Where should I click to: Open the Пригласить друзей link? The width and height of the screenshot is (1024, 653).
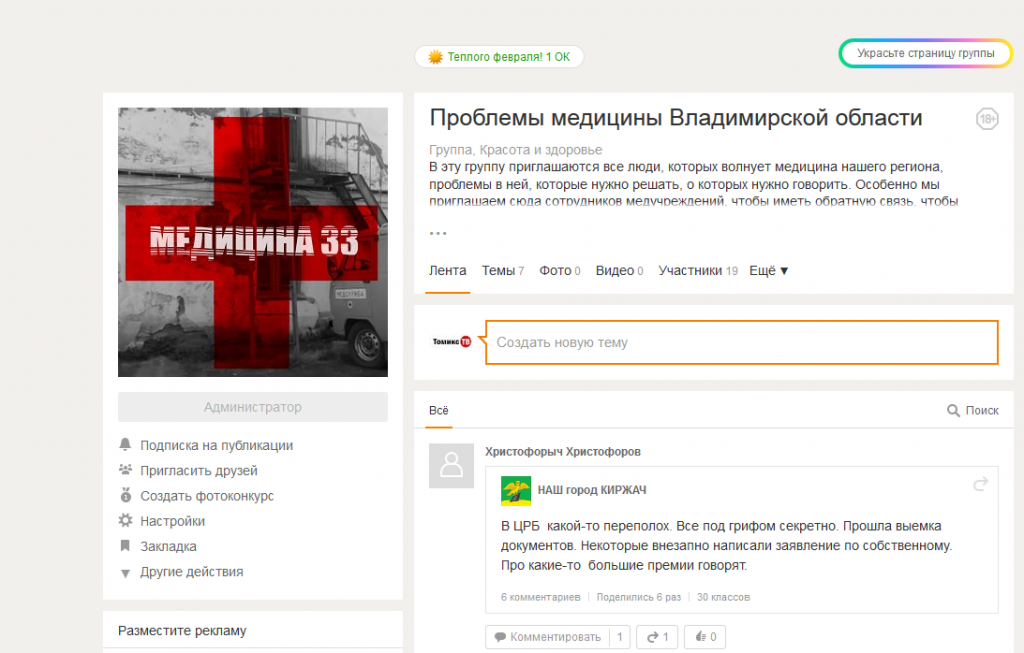point(199,471)
